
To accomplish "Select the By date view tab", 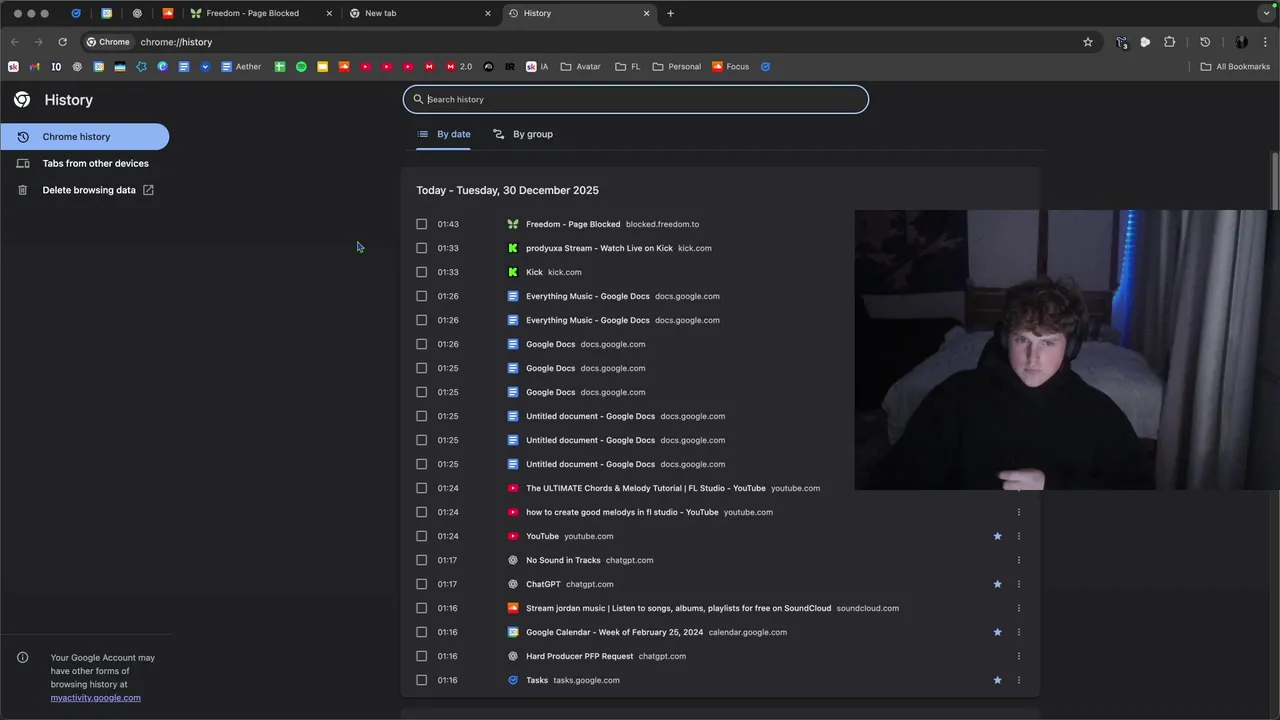I will [x=444, y=134].
